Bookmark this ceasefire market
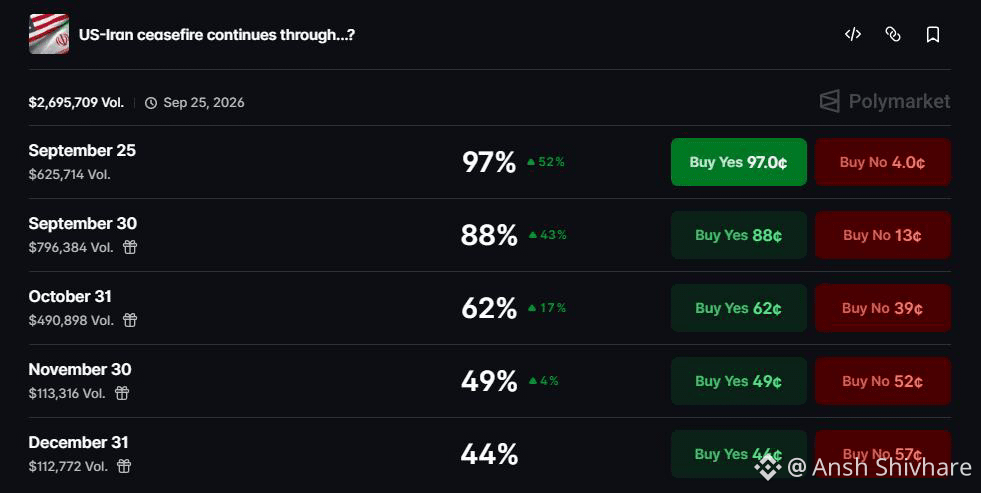This screenshot has height=493, width=981. click(933, 34)
